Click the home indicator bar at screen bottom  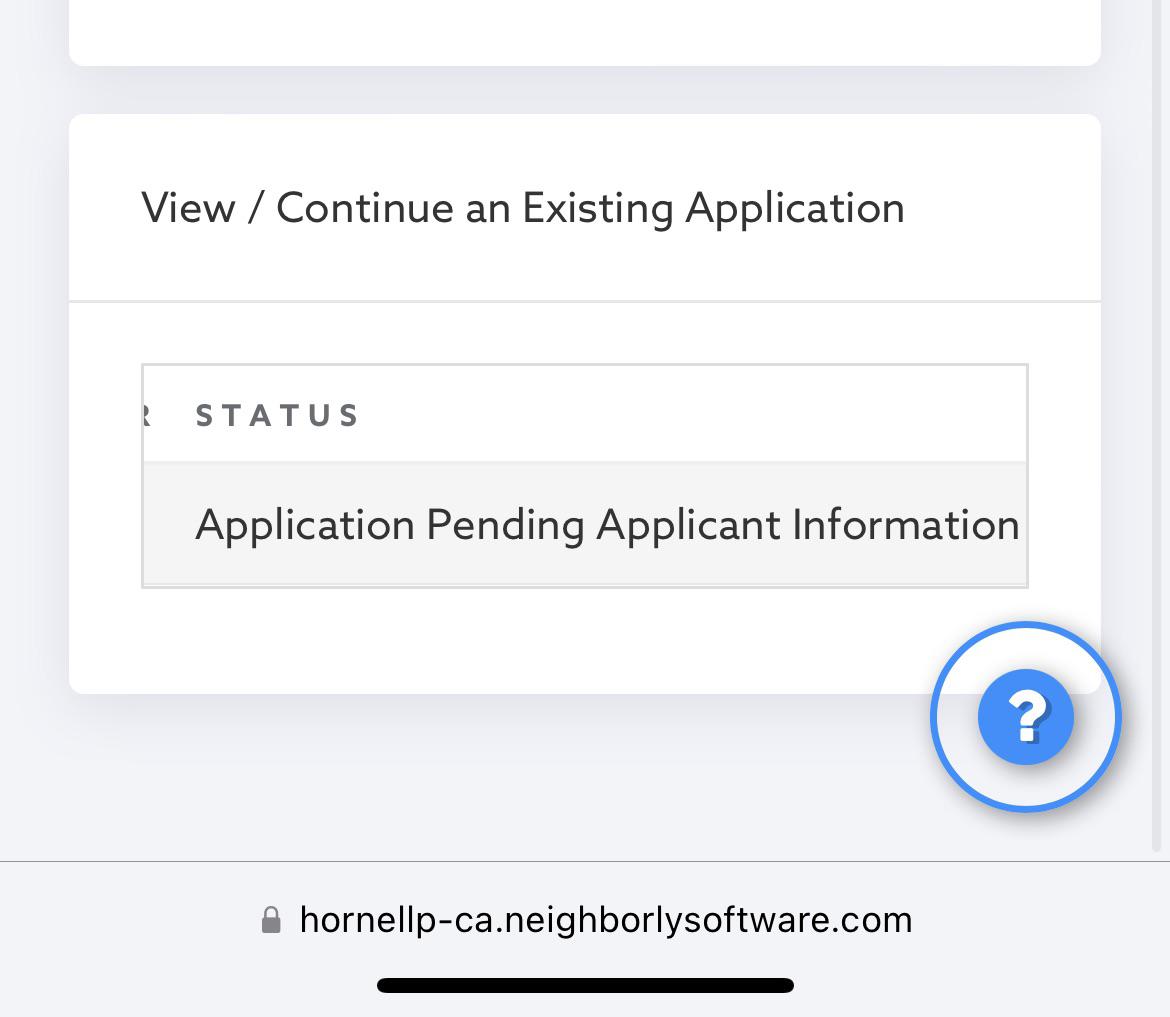coord(584,984)
